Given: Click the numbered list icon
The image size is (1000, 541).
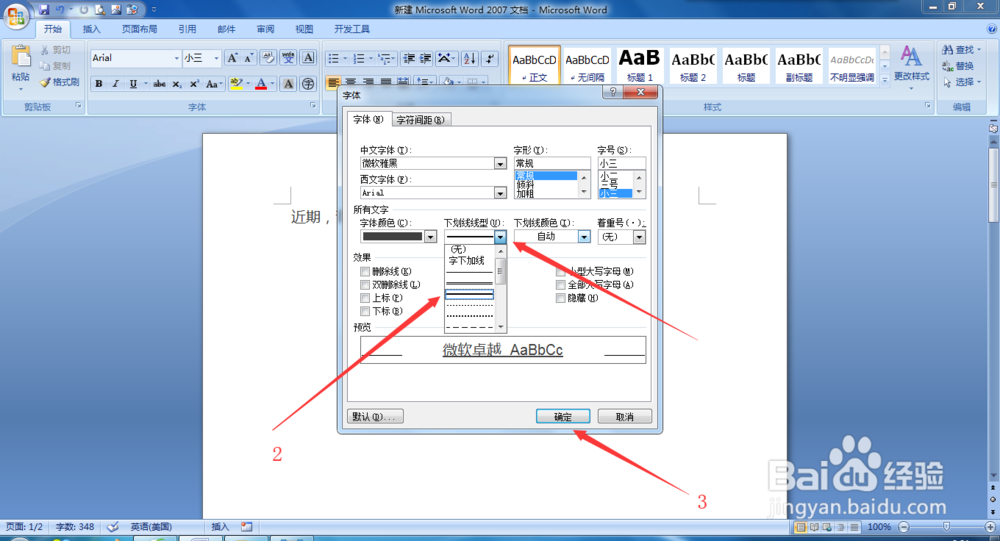Looking at the screenshot, I should [359, 59].
